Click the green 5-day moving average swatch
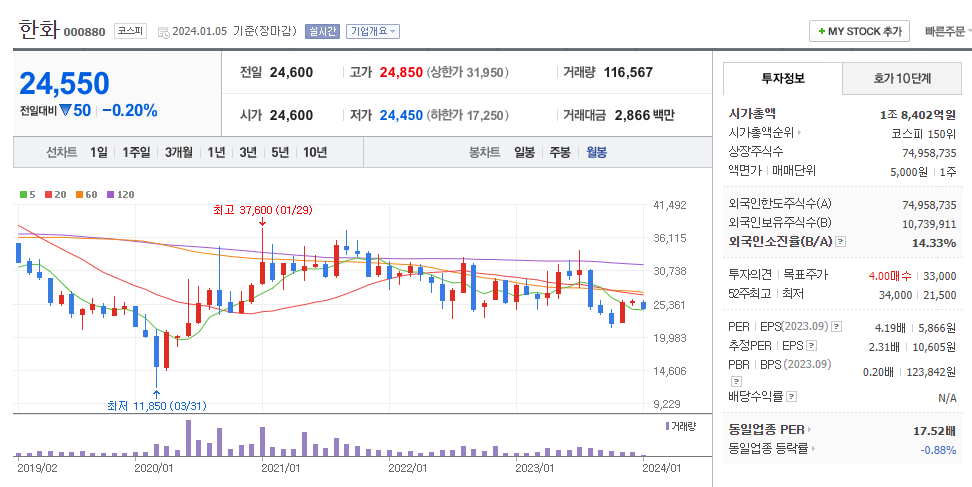 click(x=23, y=195)
